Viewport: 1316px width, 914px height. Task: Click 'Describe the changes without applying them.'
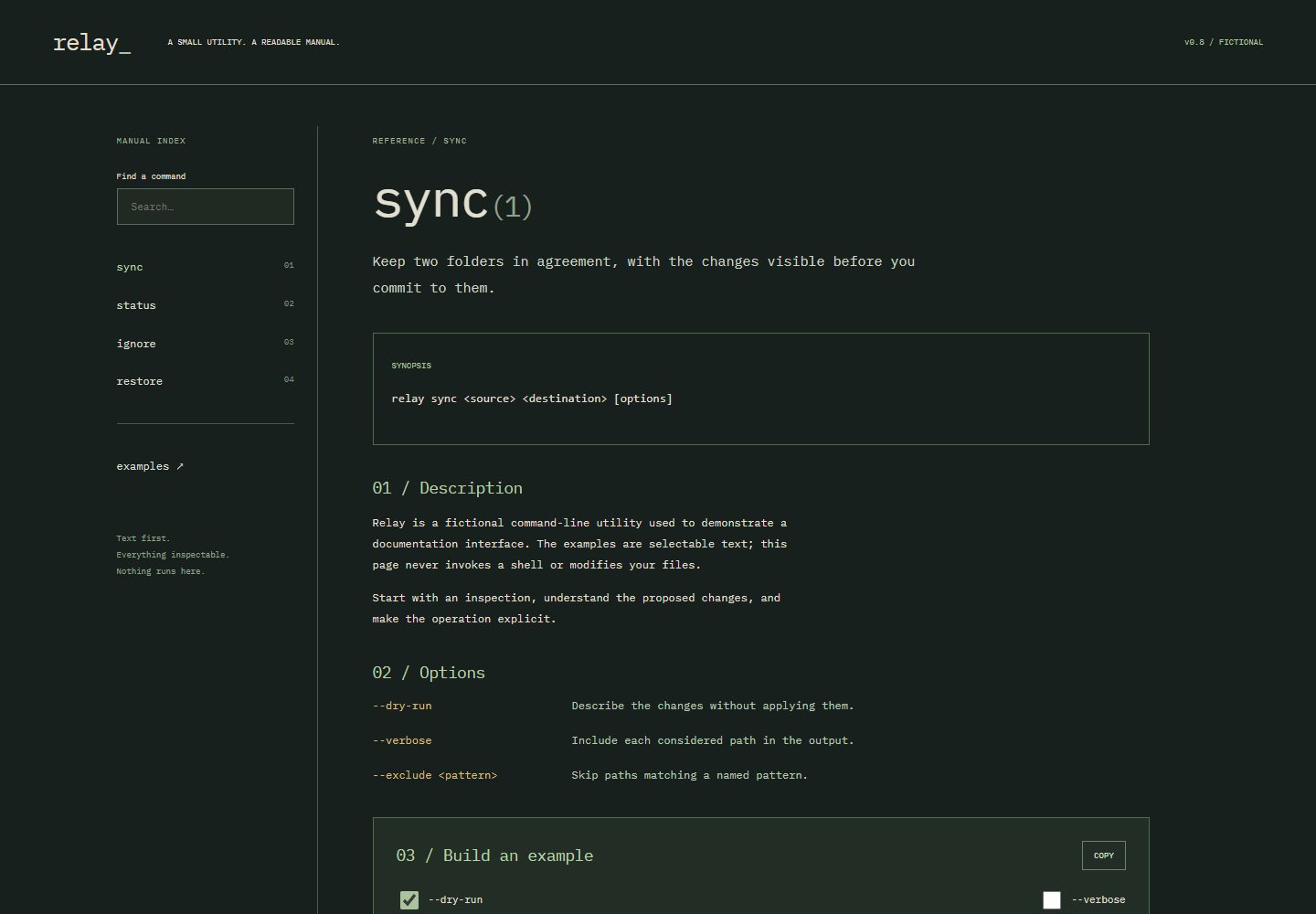tap(713, 706)
